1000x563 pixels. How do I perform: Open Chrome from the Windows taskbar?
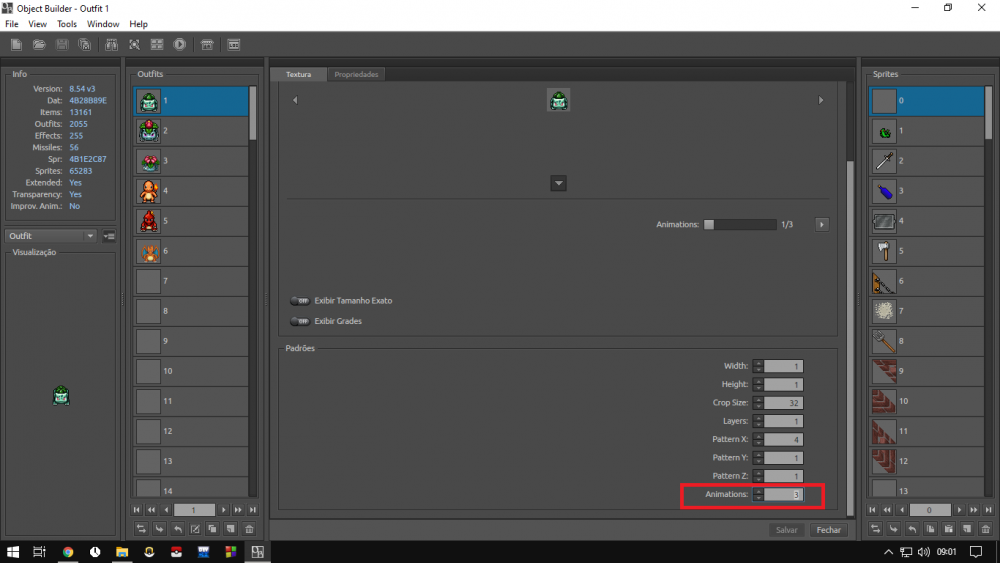68,552
